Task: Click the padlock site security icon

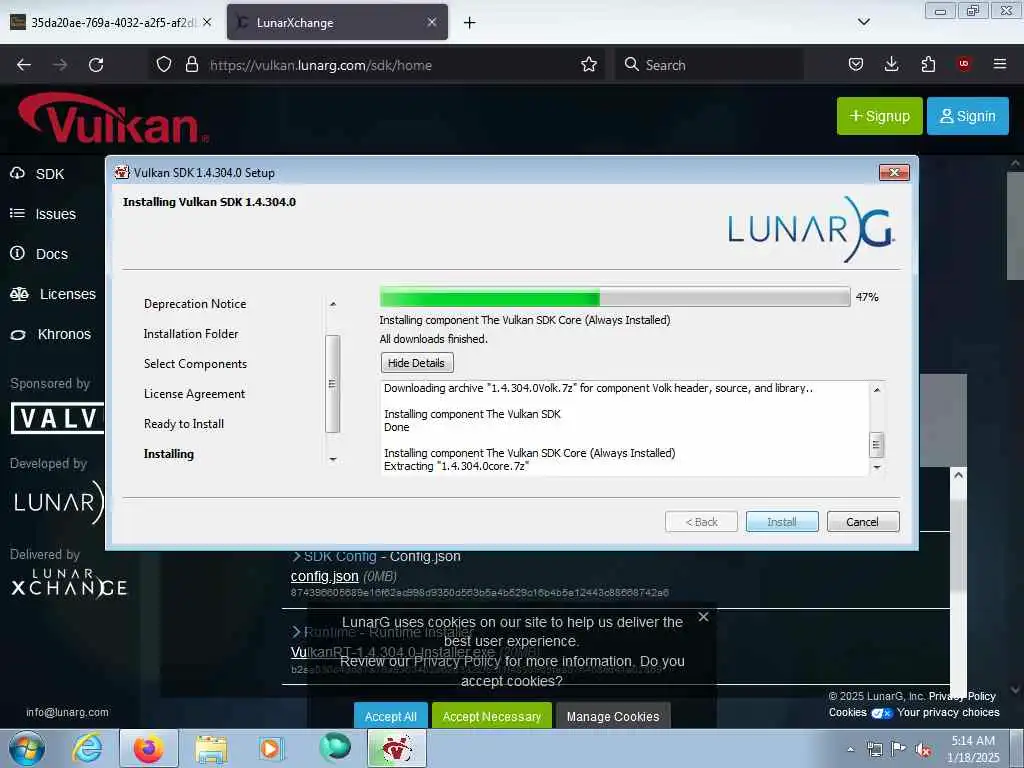Action: coord(191,65)
